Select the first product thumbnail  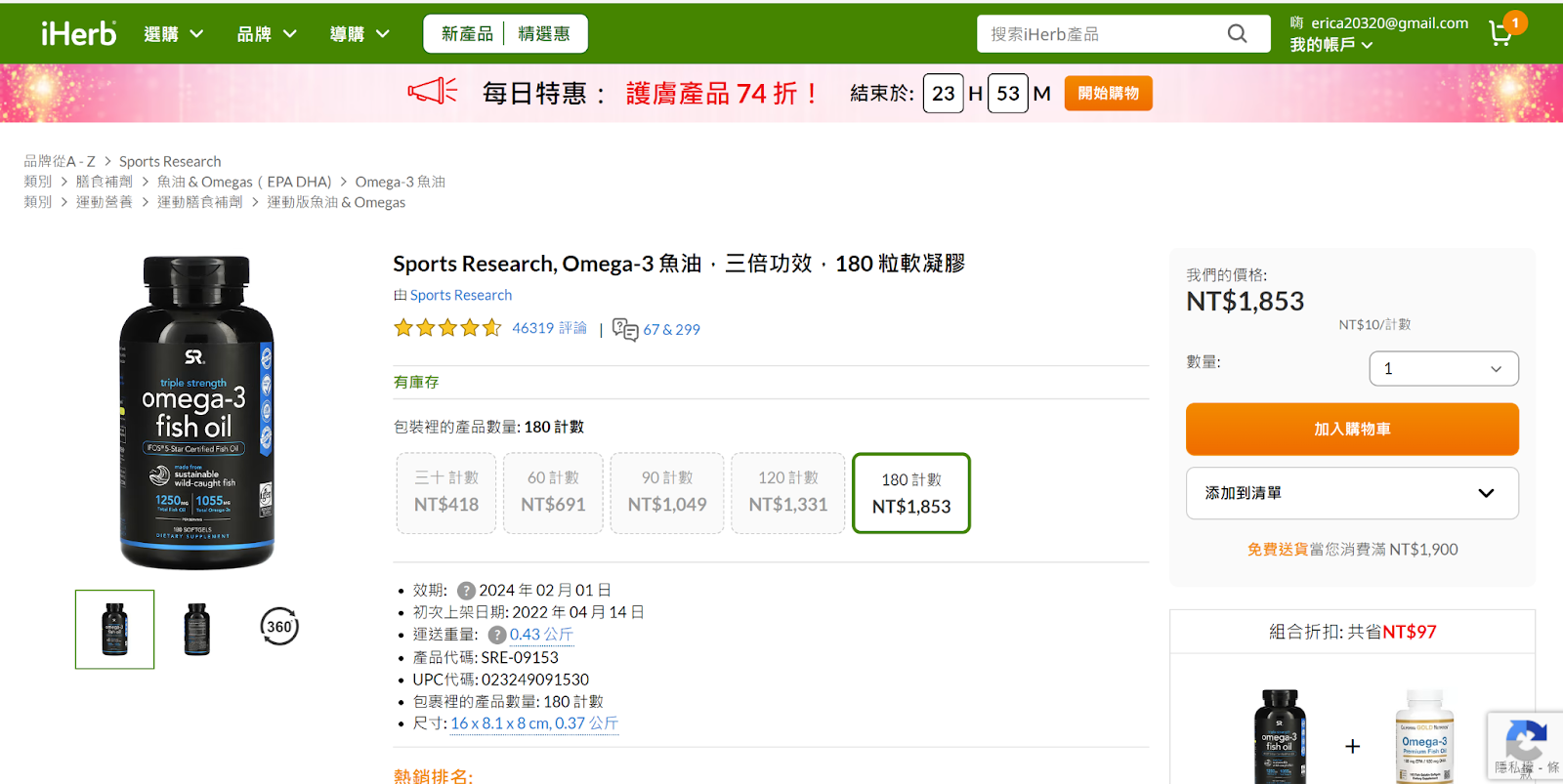point(114,629)
